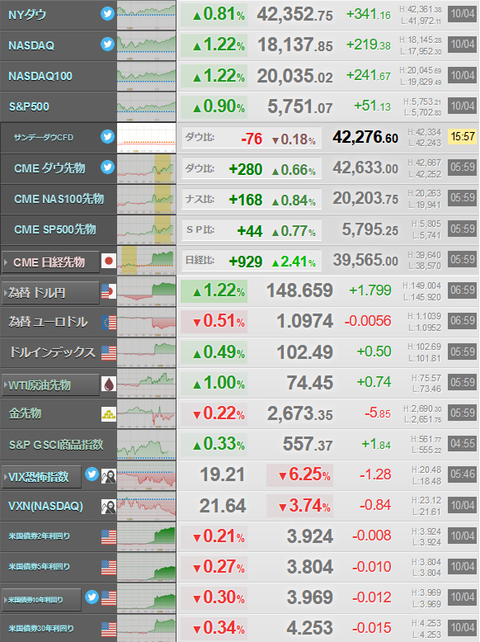Expand the WTI原油先物 row

pos(50,385)
